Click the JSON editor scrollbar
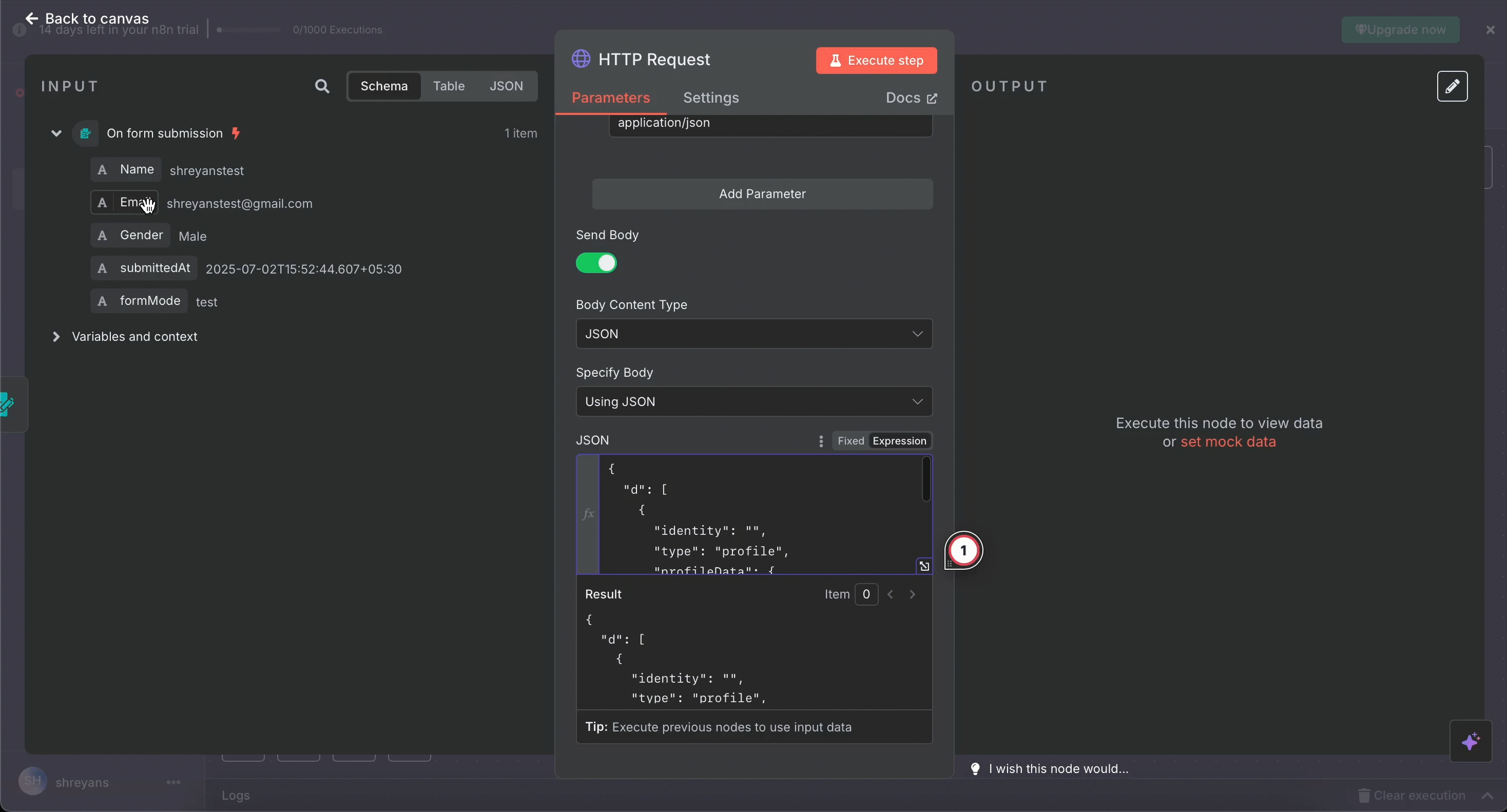Screen dimensions: 1507x812 (x=925, y=479)
